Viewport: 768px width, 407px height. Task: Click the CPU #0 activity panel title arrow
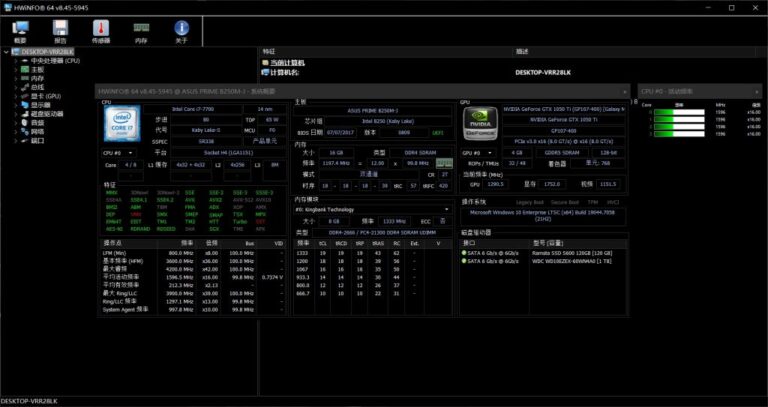coord(757,92)
